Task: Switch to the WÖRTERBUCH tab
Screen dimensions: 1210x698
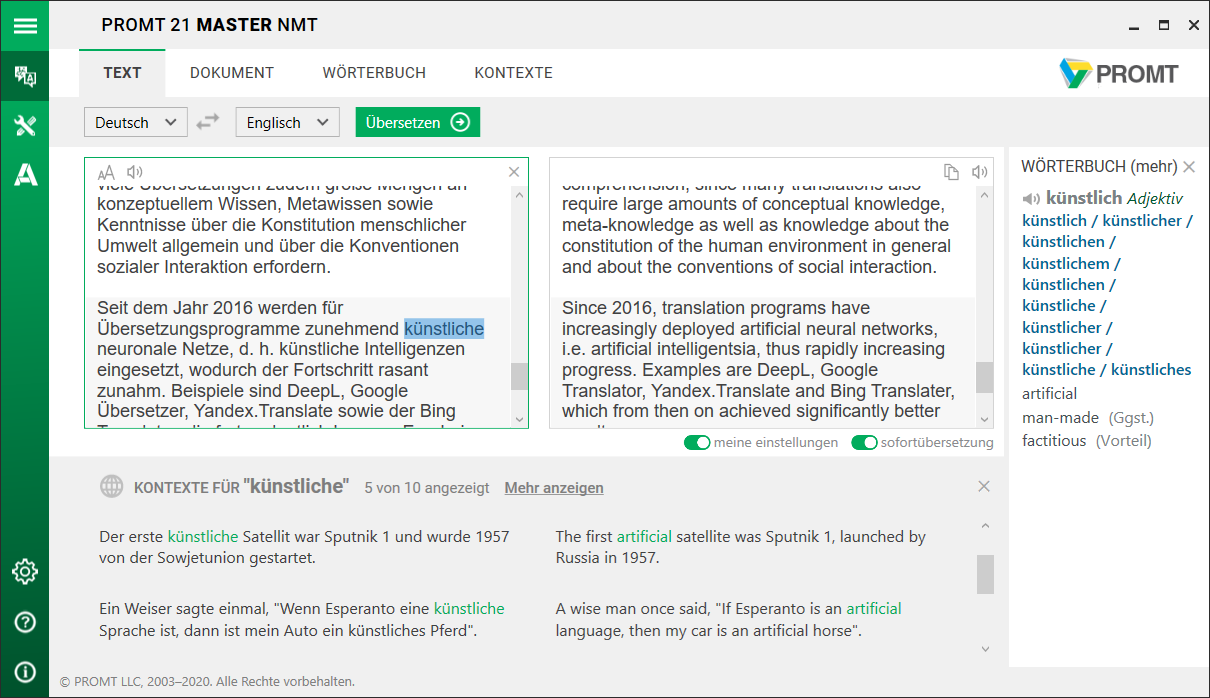Action: click(x=374, y=73)
